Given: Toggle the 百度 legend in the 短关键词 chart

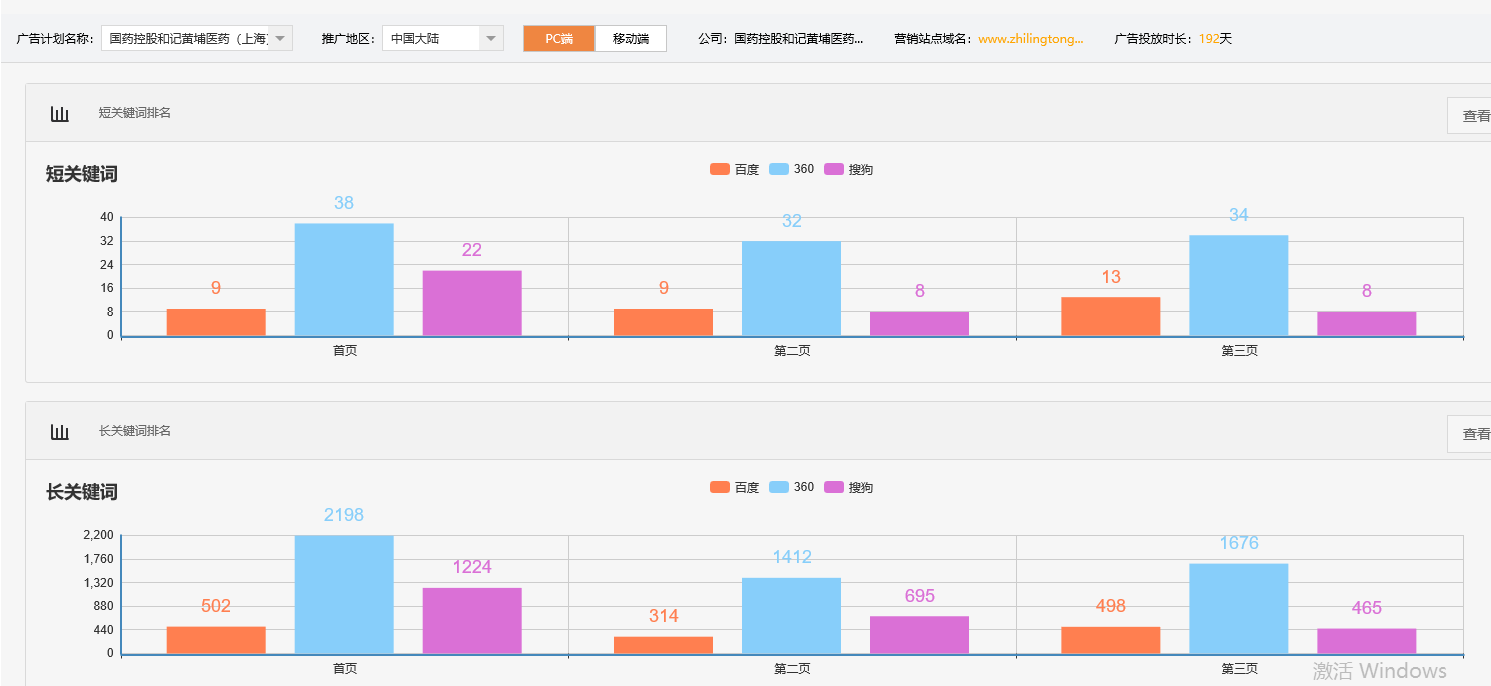Looking at the screenshot, I should pyautogui.click(x=734, y=169).
